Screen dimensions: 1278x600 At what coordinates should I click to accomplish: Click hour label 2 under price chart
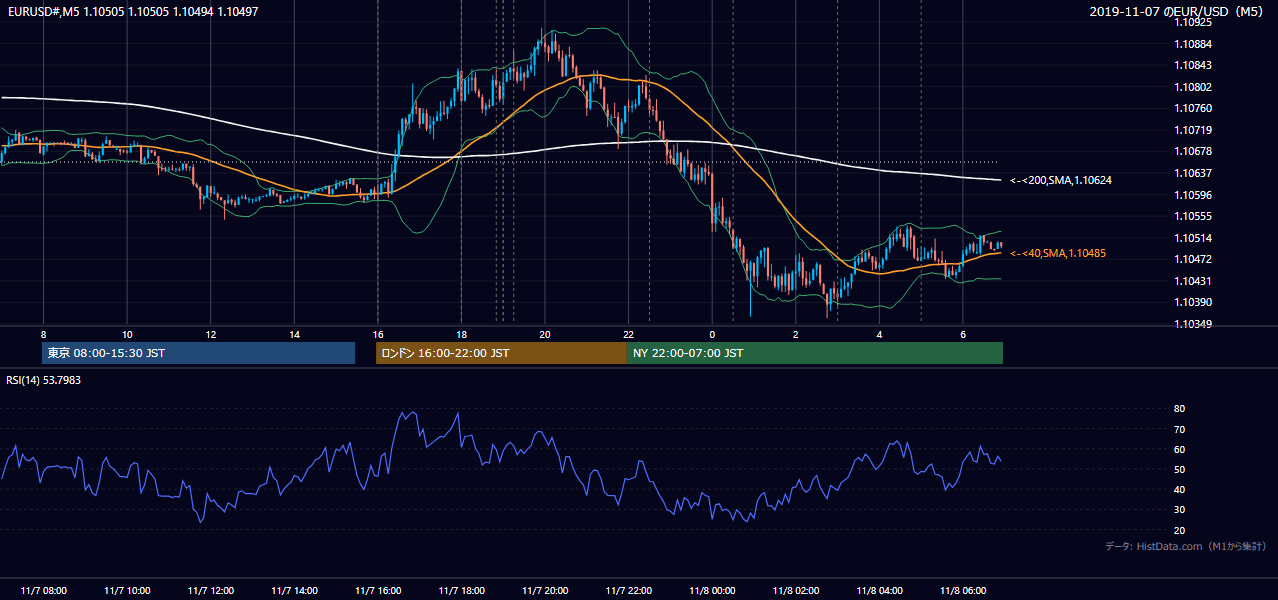click(796, 334)
